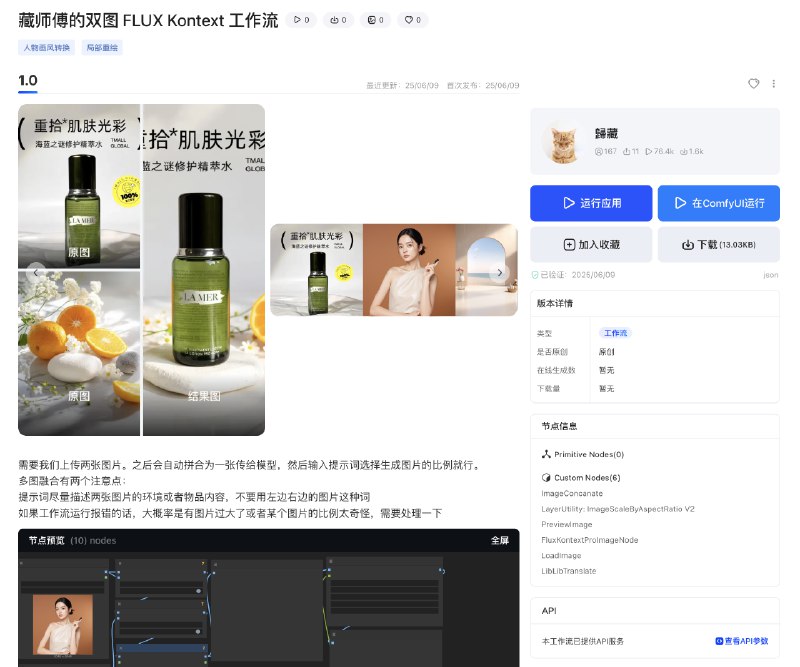Click the 节点预览 (10) nodes label

click(x=72, y=540)
